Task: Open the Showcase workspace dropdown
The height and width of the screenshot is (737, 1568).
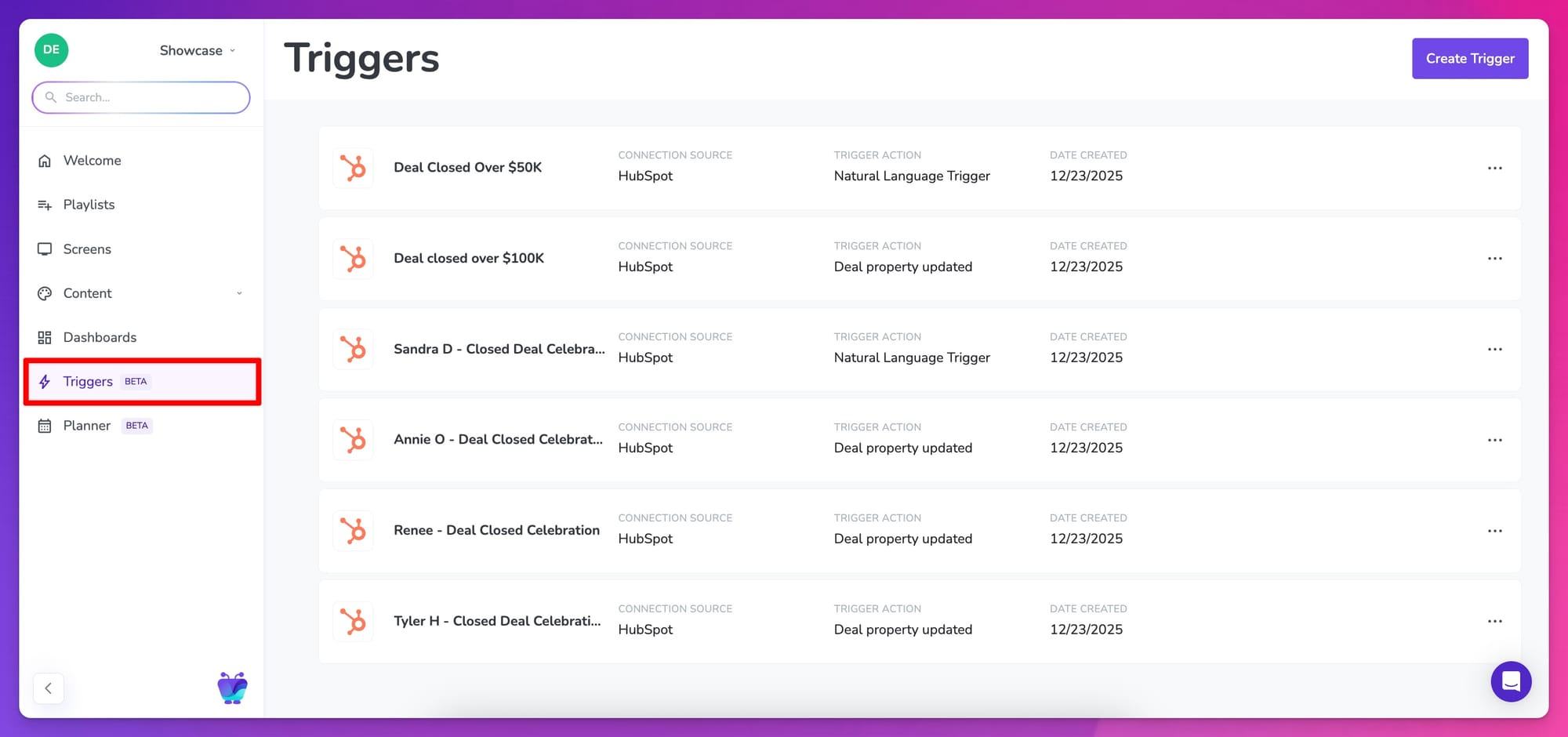Action: 197,50
